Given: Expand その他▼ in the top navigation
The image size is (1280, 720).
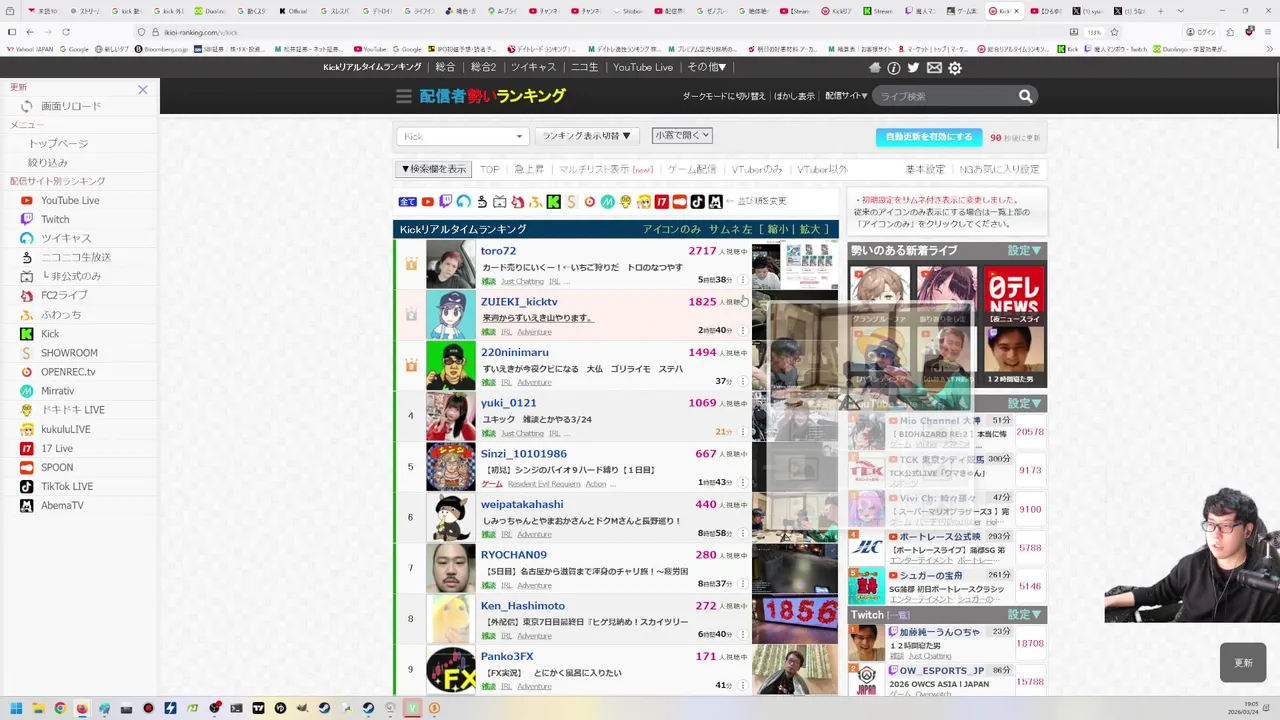Looking at the screenshot, I should pyautogui.click(x=707, y=67).
